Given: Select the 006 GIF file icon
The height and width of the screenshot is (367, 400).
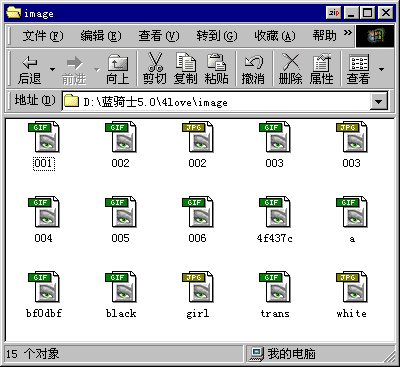Looking at the screenshot, I should tap(198, 212).
